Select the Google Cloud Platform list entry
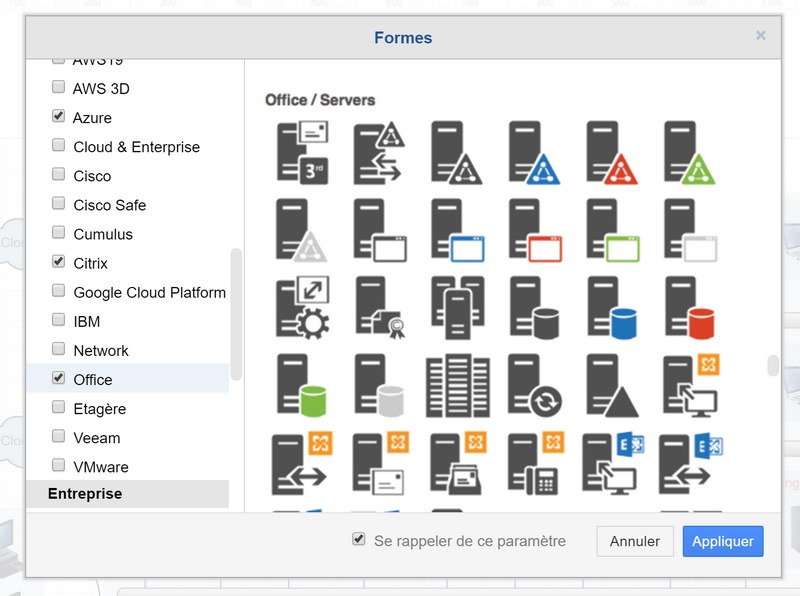 pyautogui.click(x=149, y=292)
